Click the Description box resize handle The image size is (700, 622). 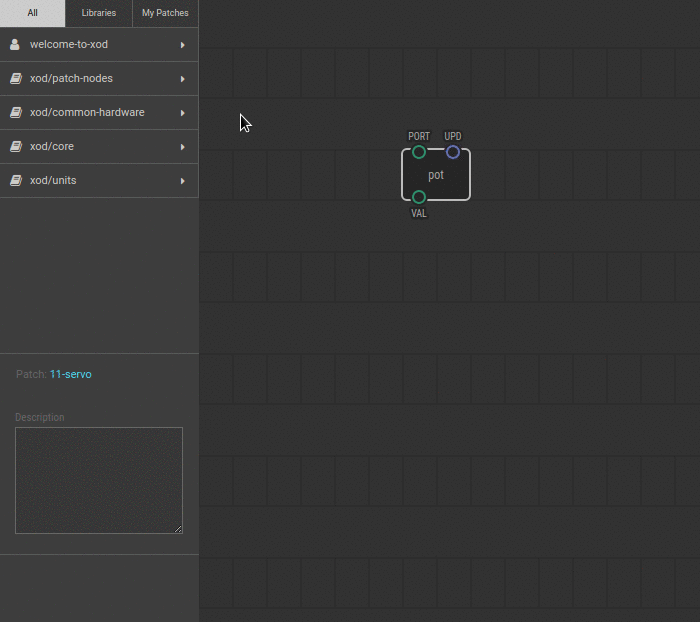pyautogui.click(x=178, y=529)
